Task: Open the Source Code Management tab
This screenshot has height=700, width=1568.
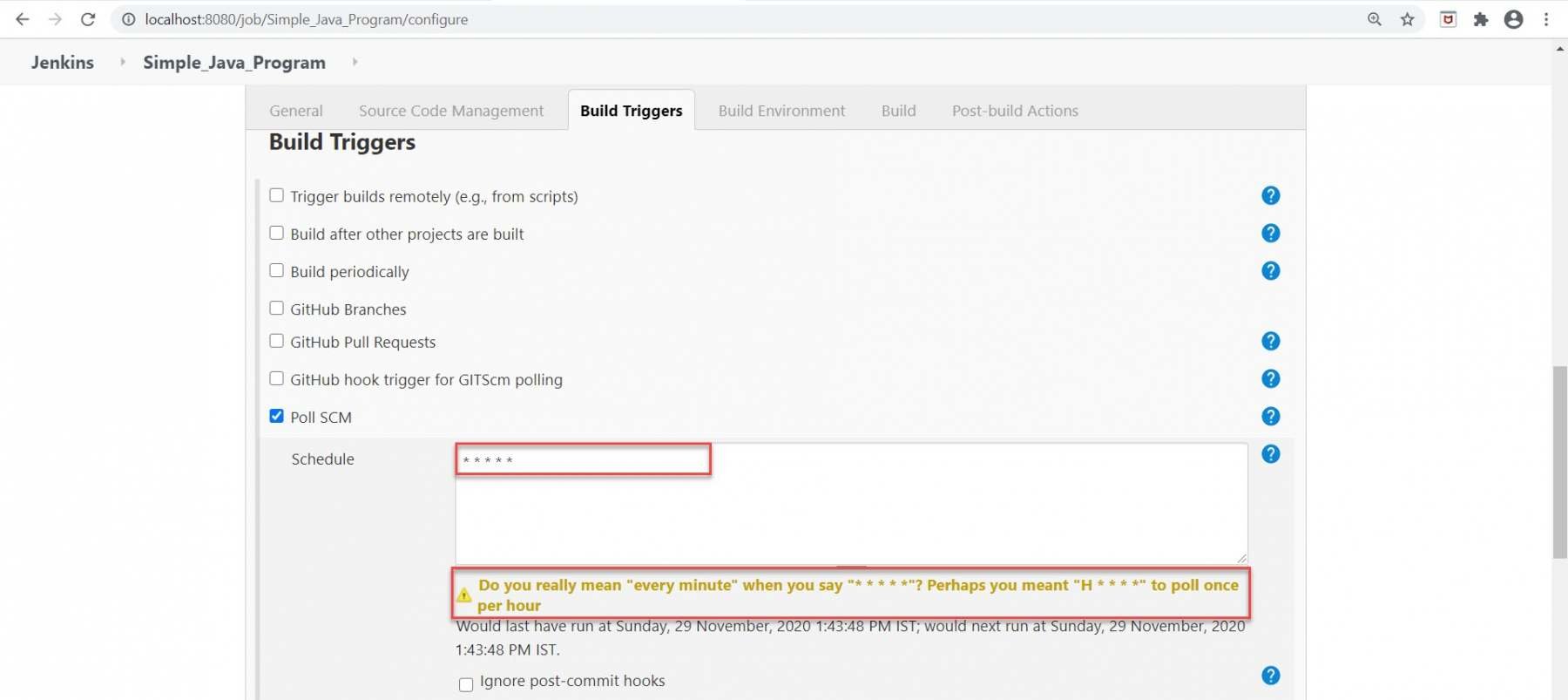Action: click(451, 111)
